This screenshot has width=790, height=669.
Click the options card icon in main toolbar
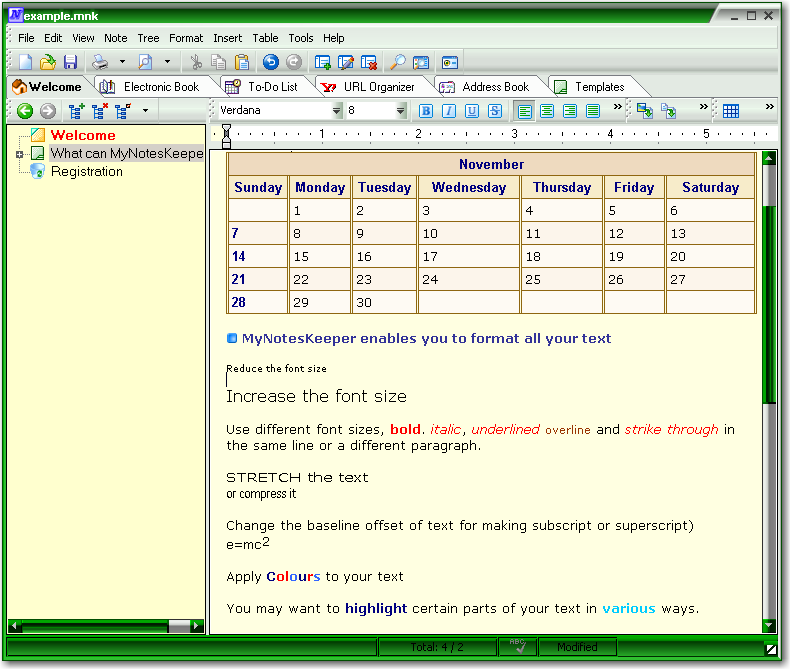pos(449,62)
